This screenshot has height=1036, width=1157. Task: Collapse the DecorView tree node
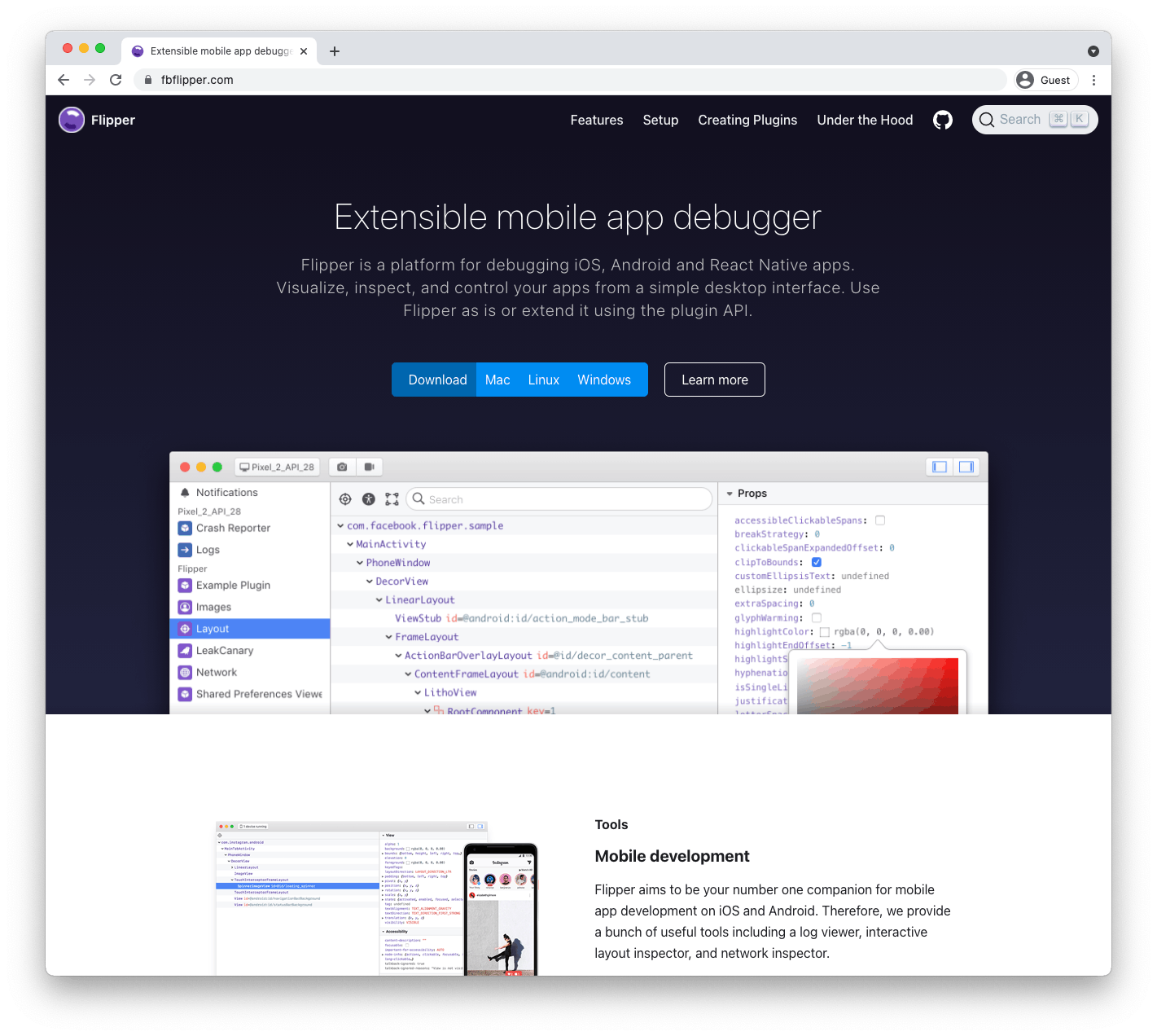(x=370, y=582)
